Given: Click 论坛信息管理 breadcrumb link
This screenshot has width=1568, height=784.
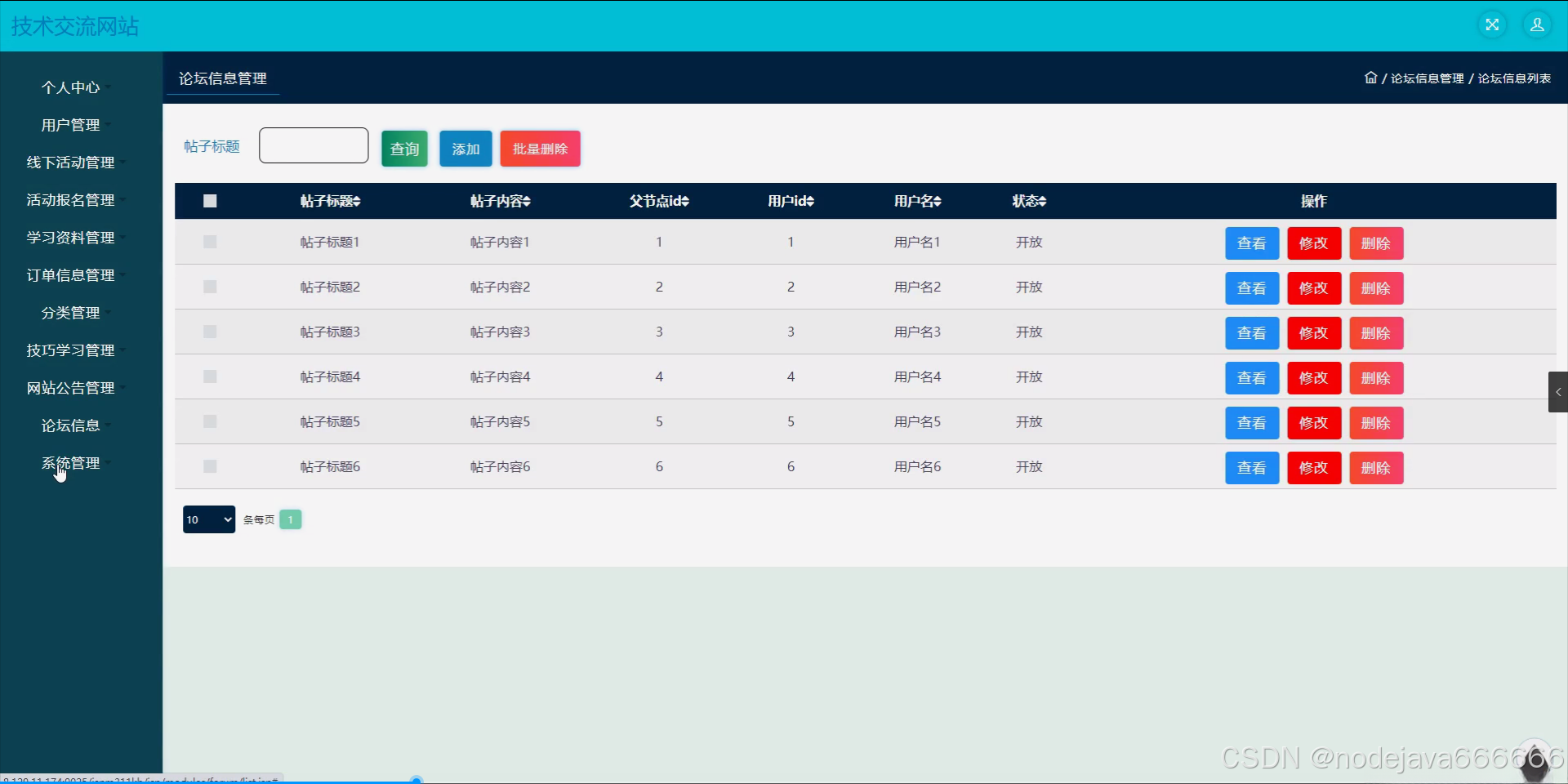Looking at the screenshot, I should pyautogui.click(x=1427, y=78).
